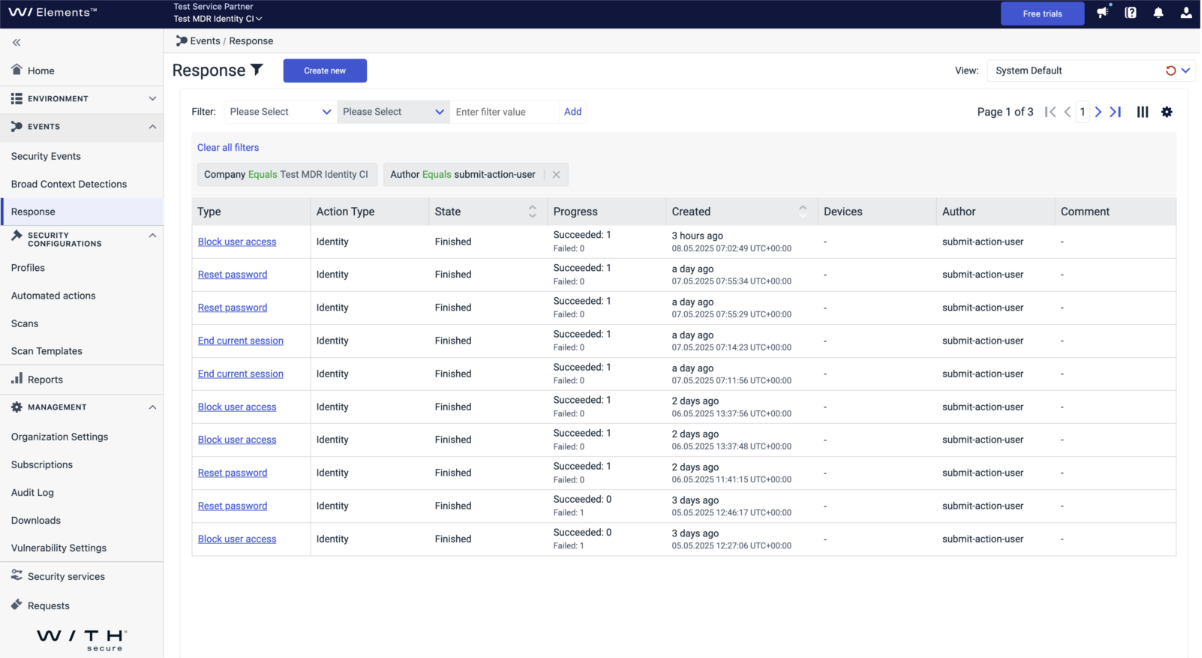Image resolution: width=1202 pixels, height=658 pixels.
Task: Go to the previous page of results
Action: click(1067, 112)
